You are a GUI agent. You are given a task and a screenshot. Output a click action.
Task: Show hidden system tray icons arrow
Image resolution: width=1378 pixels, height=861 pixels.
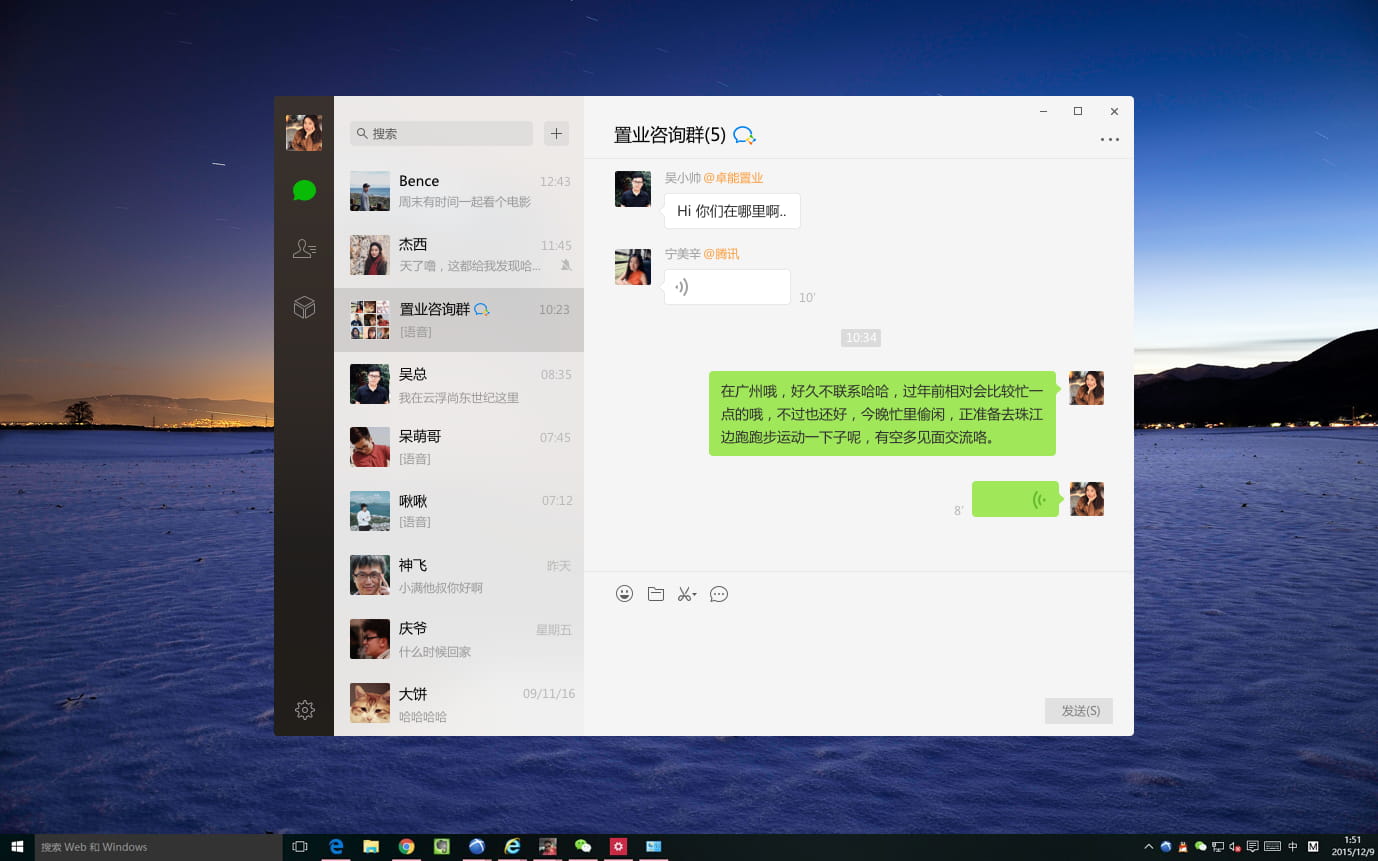click(1148, 847)
